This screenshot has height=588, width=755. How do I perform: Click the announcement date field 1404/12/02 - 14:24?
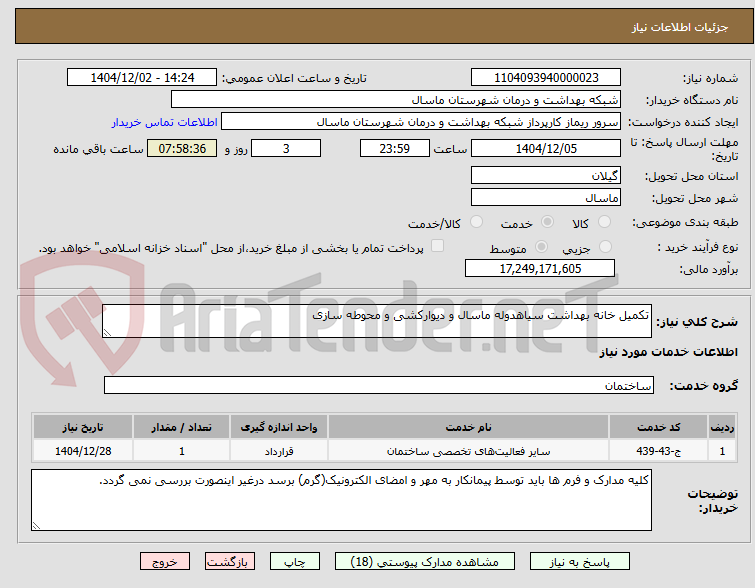(x=142, y=78)
